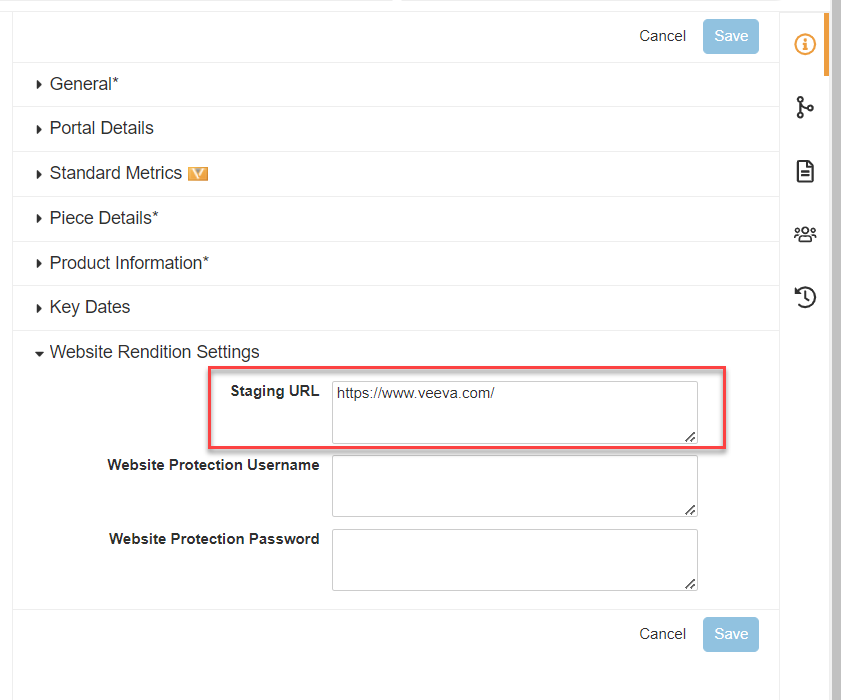Open the information panel icon
The image size is (841, 700).
[x=805, y=44]
